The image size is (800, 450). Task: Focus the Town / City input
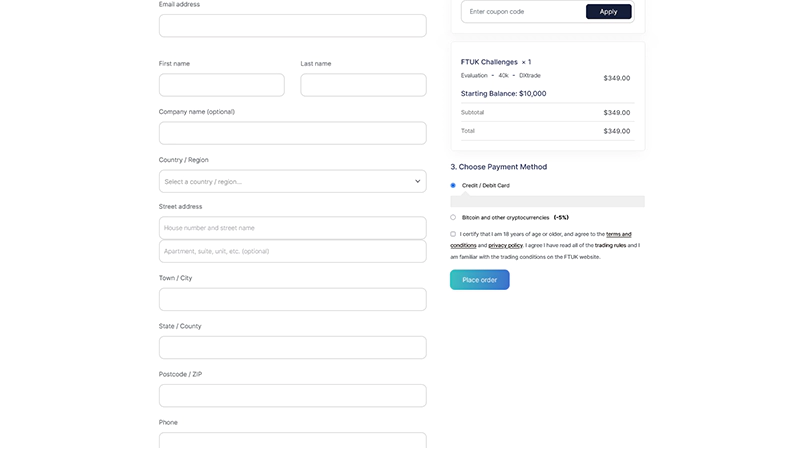(292, 299)
